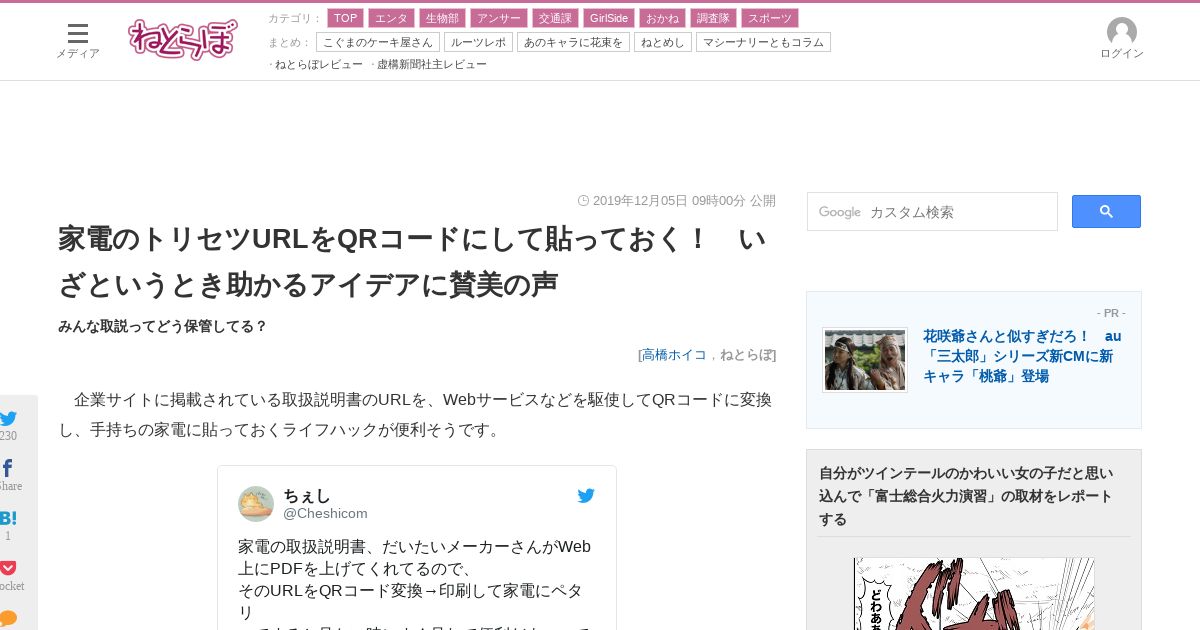Viewport: 1200px width, 630px height.
Task: Open the ちぇし tweet author avatar
Action: point(256,504)
